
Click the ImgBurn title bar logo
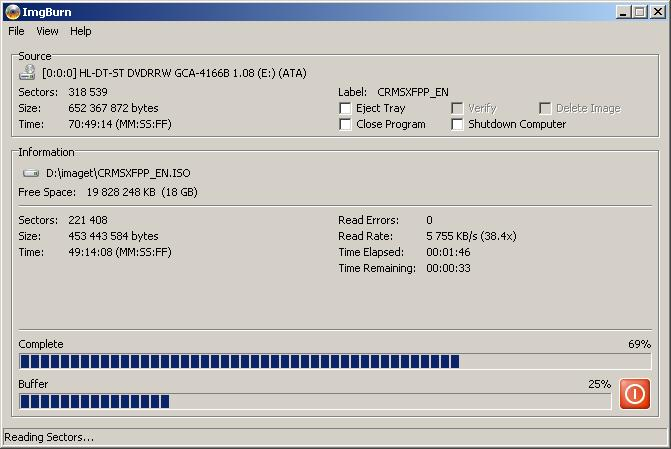coord(12,12)
